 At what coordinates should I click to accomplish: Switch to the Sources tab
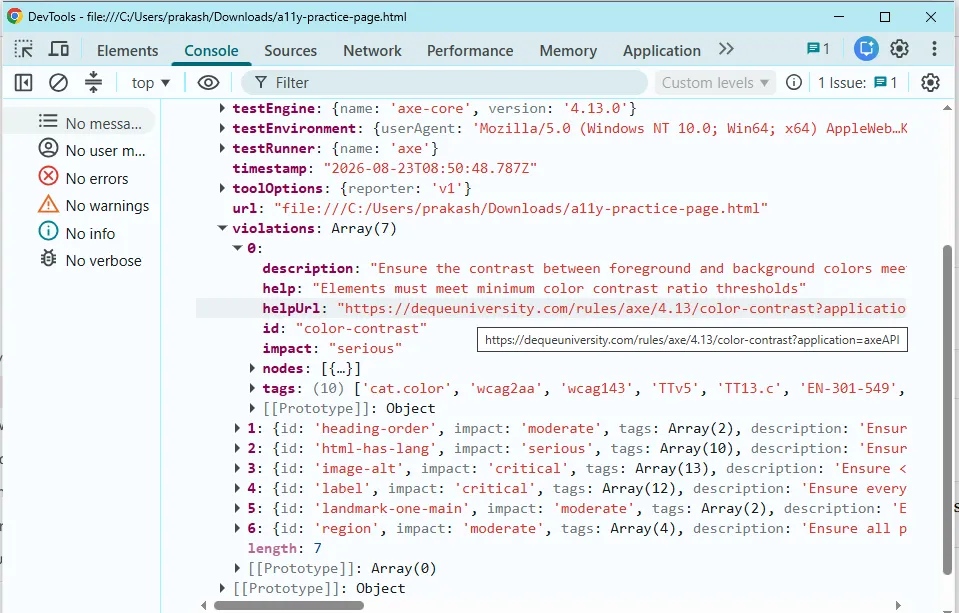291,51
